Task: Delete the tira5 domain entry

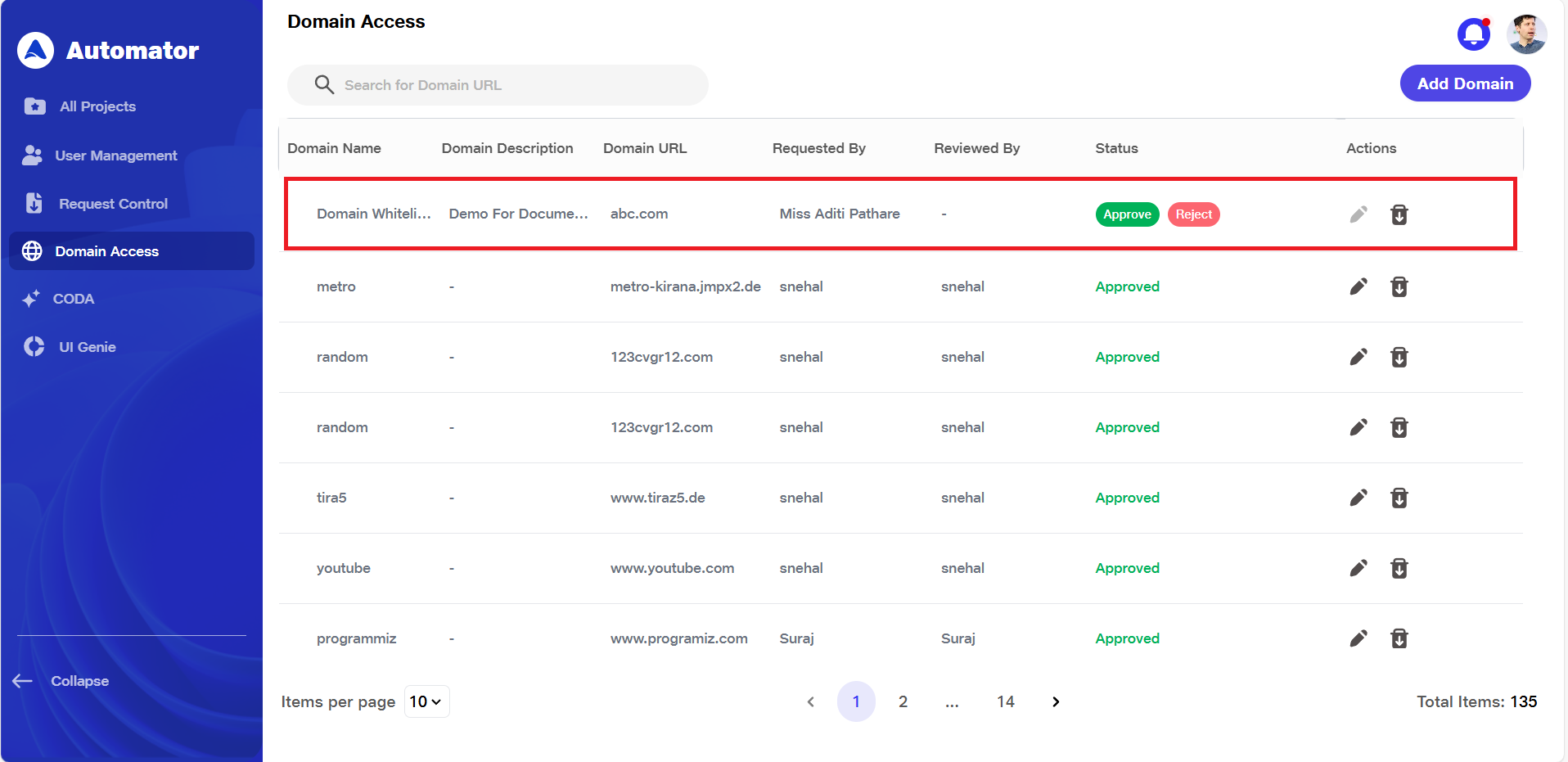Action: click(x=1399, y=498)
